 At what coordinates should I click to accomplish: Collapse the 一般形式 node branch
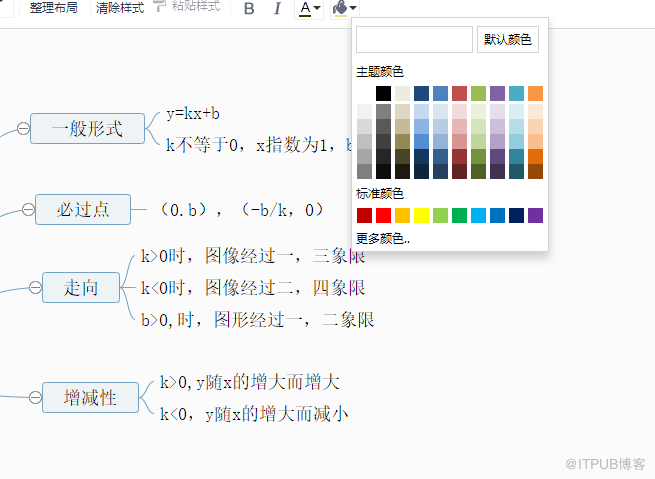22,128
